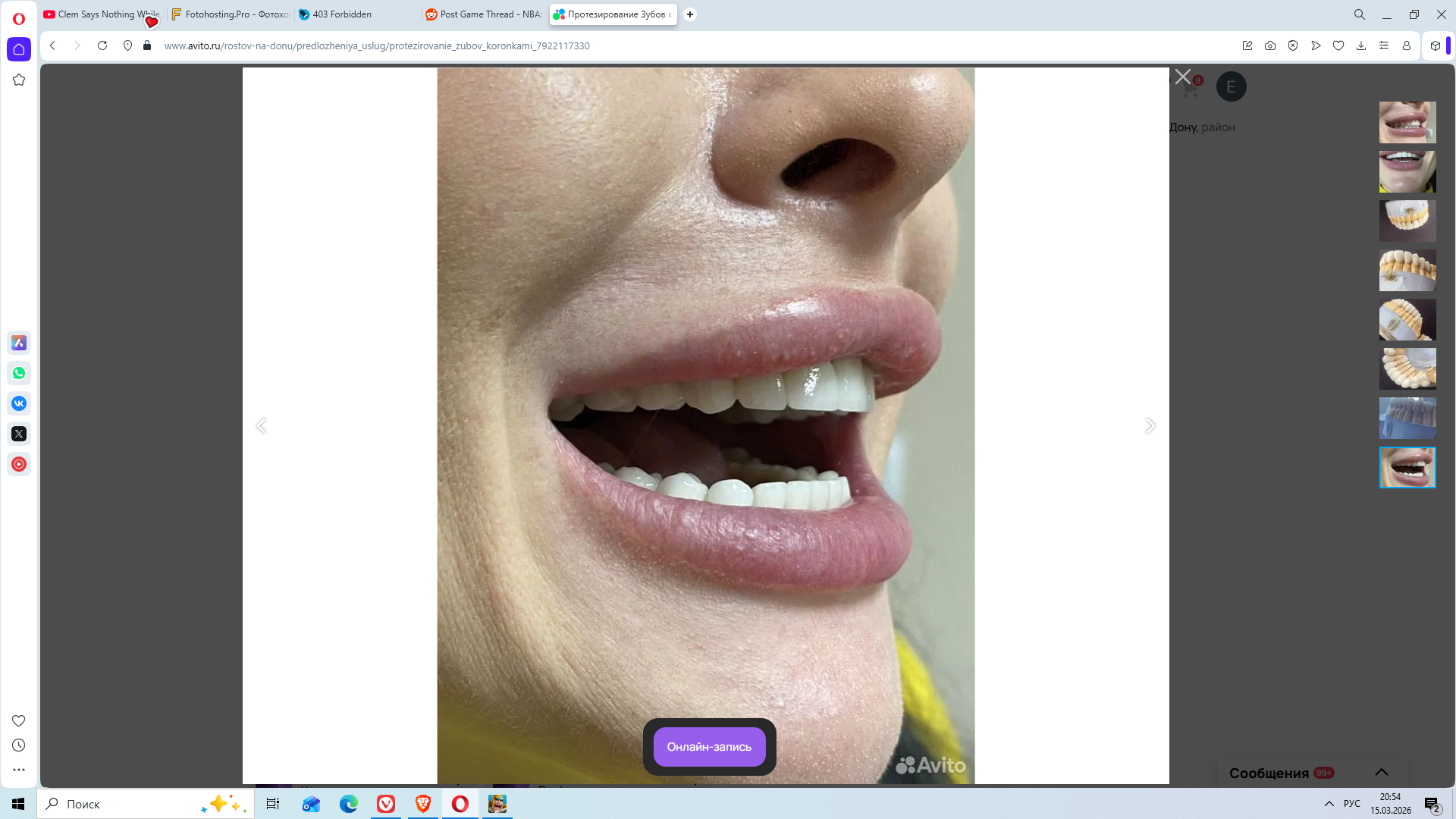
Task: Toggle the ad blocker shield icon
Action: pyautogui.click(x=1293, y=45)
